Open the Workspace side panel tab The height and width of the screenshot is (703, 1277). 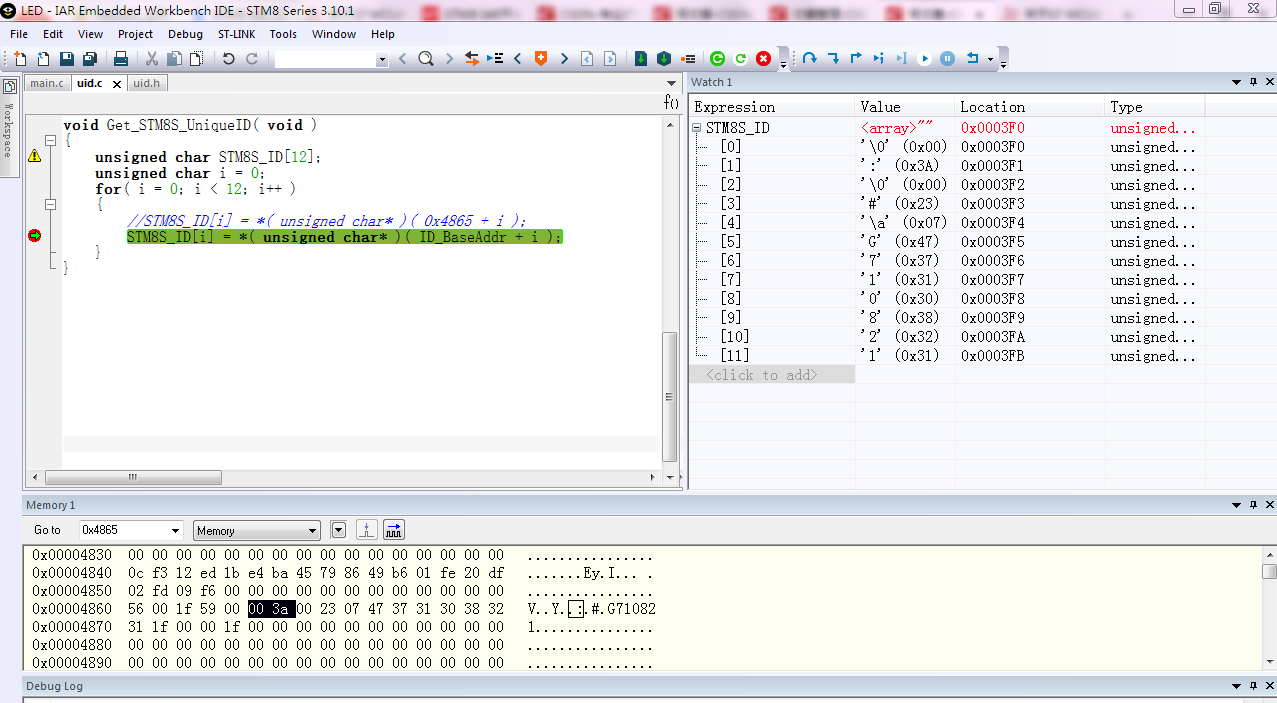tap(8, 126)
